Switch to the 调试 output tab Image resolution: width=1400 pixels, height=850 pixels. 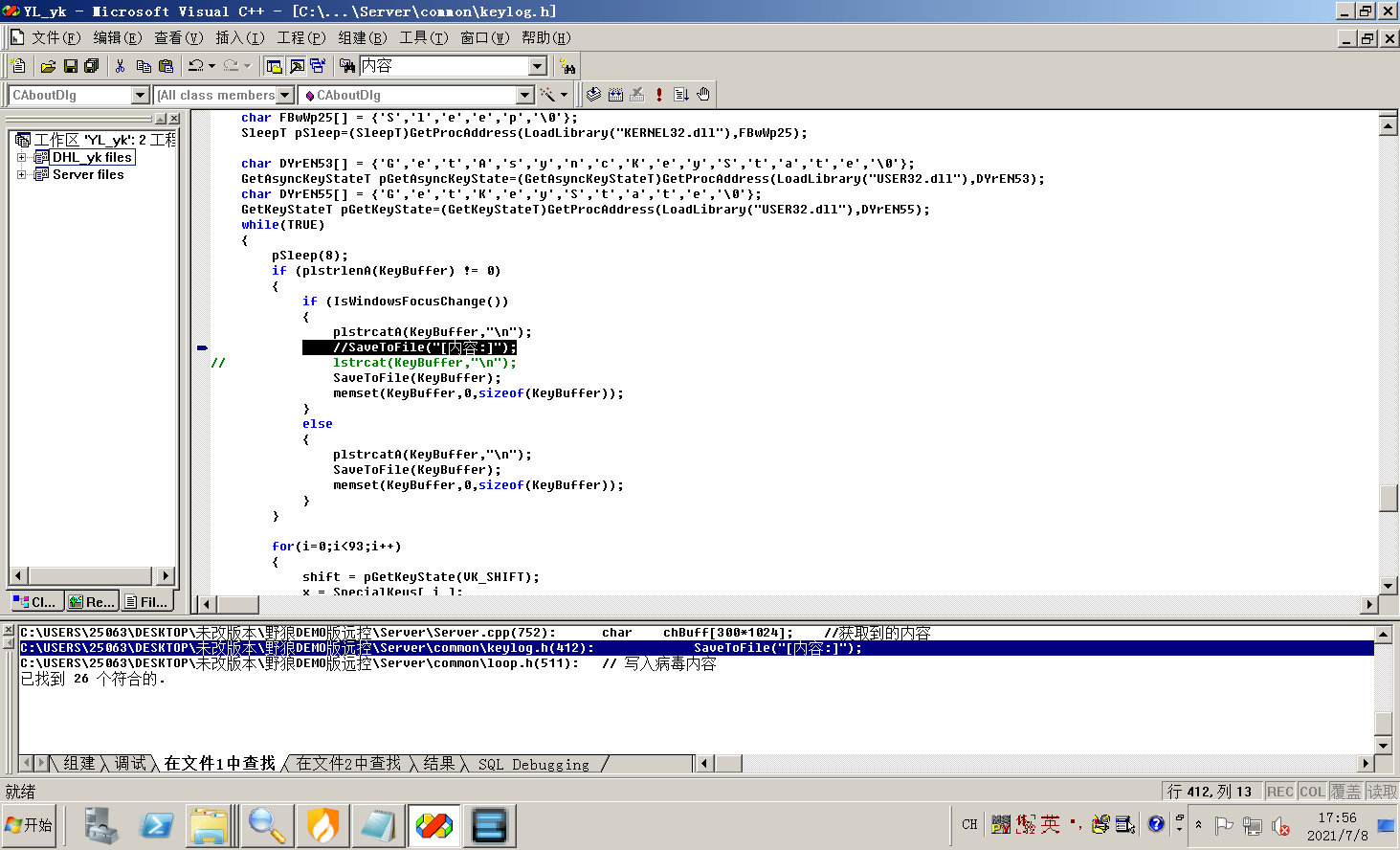pos(131,763)
